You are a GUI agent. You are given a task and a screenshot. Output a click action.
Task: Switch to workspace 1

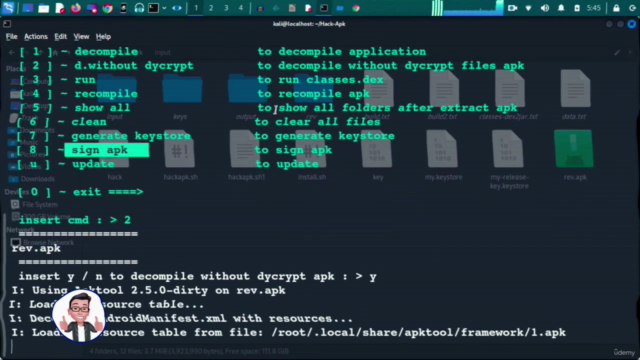(196, 8)
